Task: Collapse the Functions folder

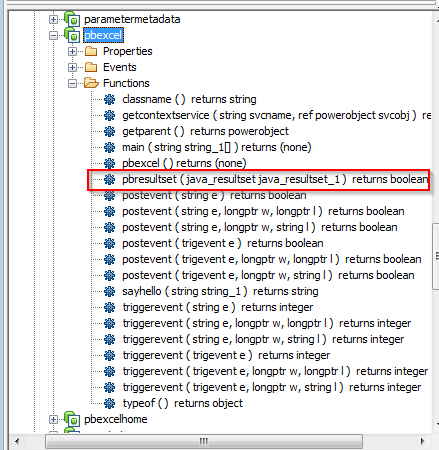Action: click(72, 83)
